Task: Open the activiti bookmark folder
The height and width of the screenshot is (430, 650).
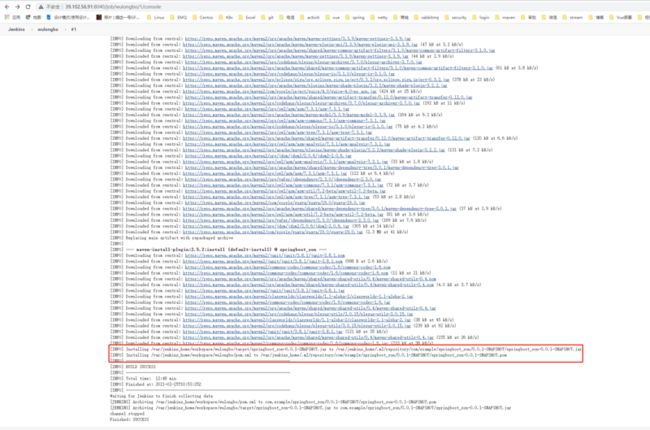Action: [x=310, y=17]
